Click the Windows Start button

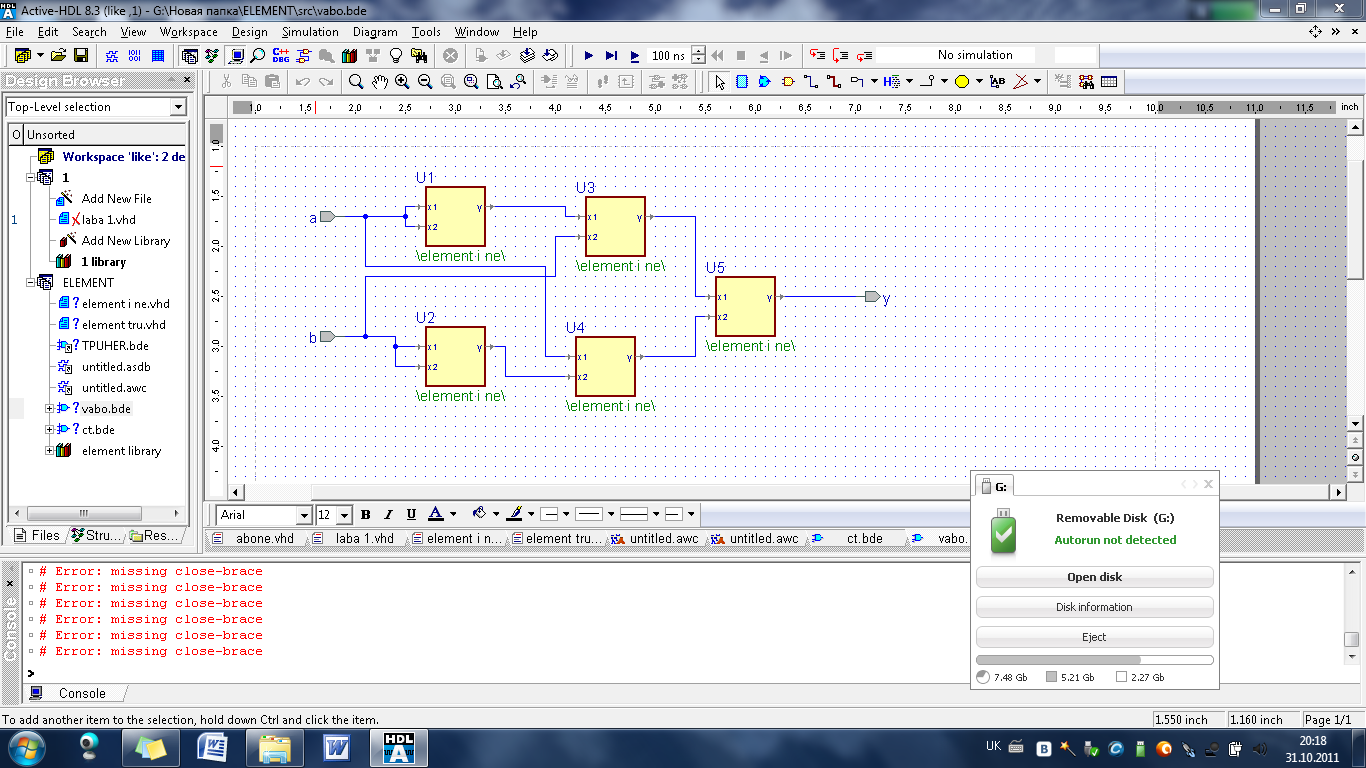point(25,747)
